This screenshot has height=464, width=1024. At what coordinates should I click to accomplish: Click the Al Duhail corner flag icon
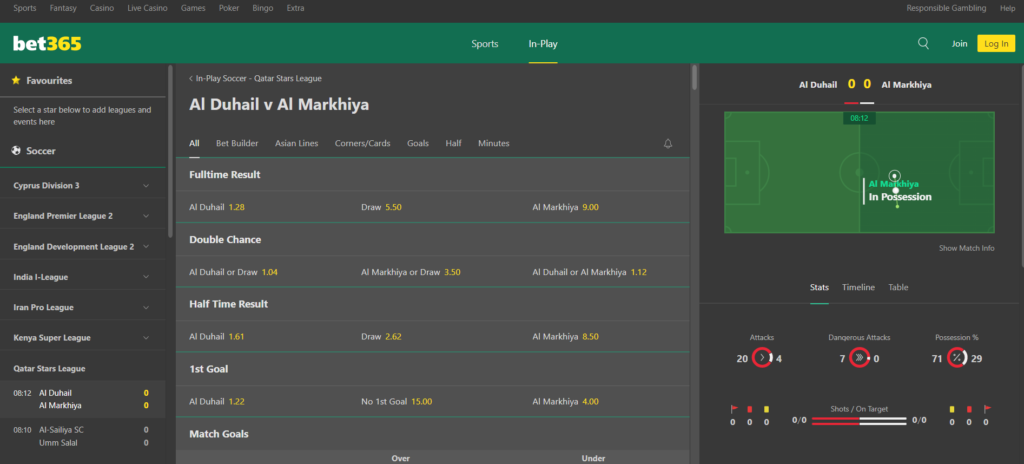(x=734, y=409)
